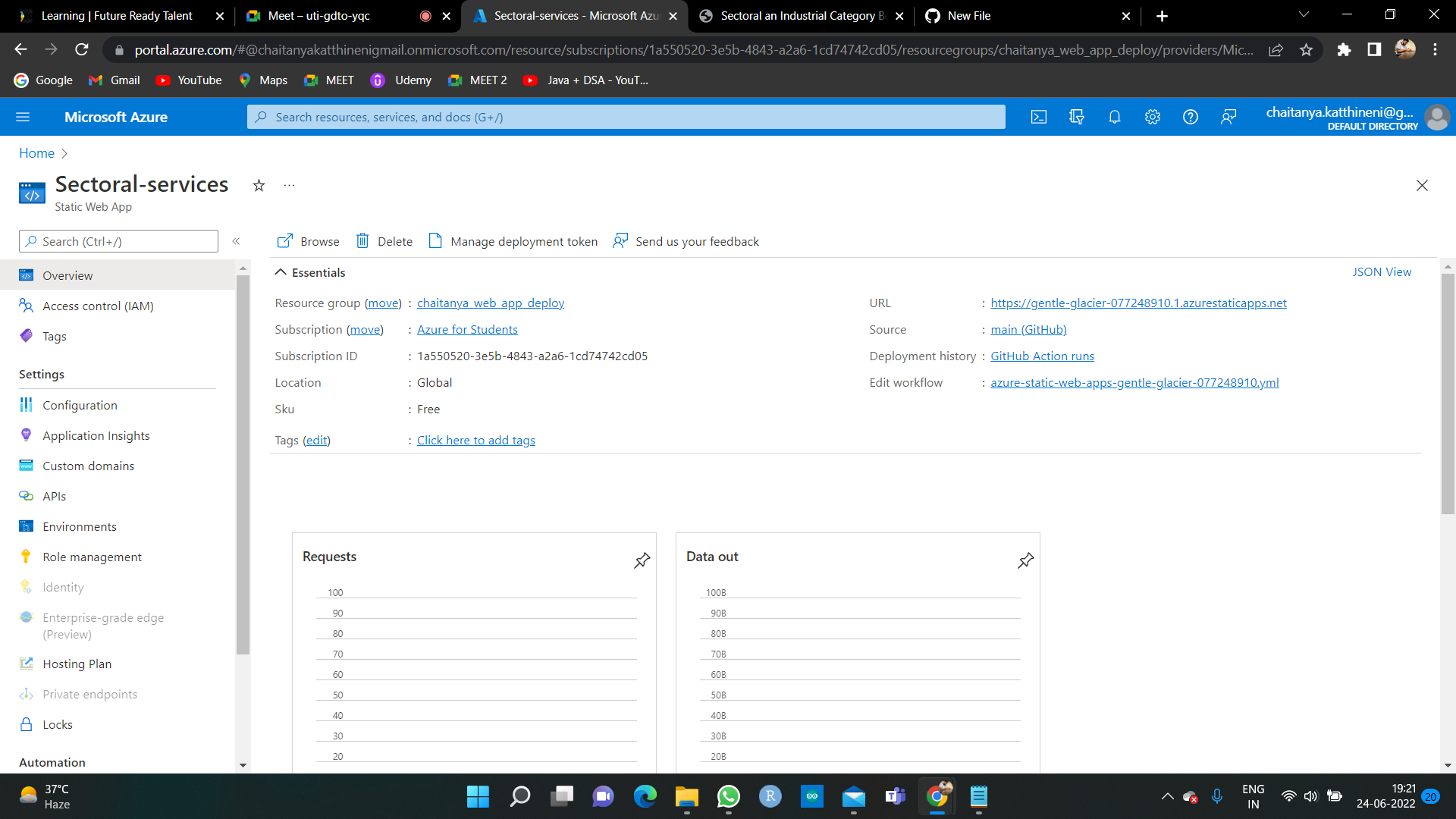The width and height of the screenshot is (1456, 819).
Task: Pin the Data out chart to dashboard
Action: coord(1026,560)
